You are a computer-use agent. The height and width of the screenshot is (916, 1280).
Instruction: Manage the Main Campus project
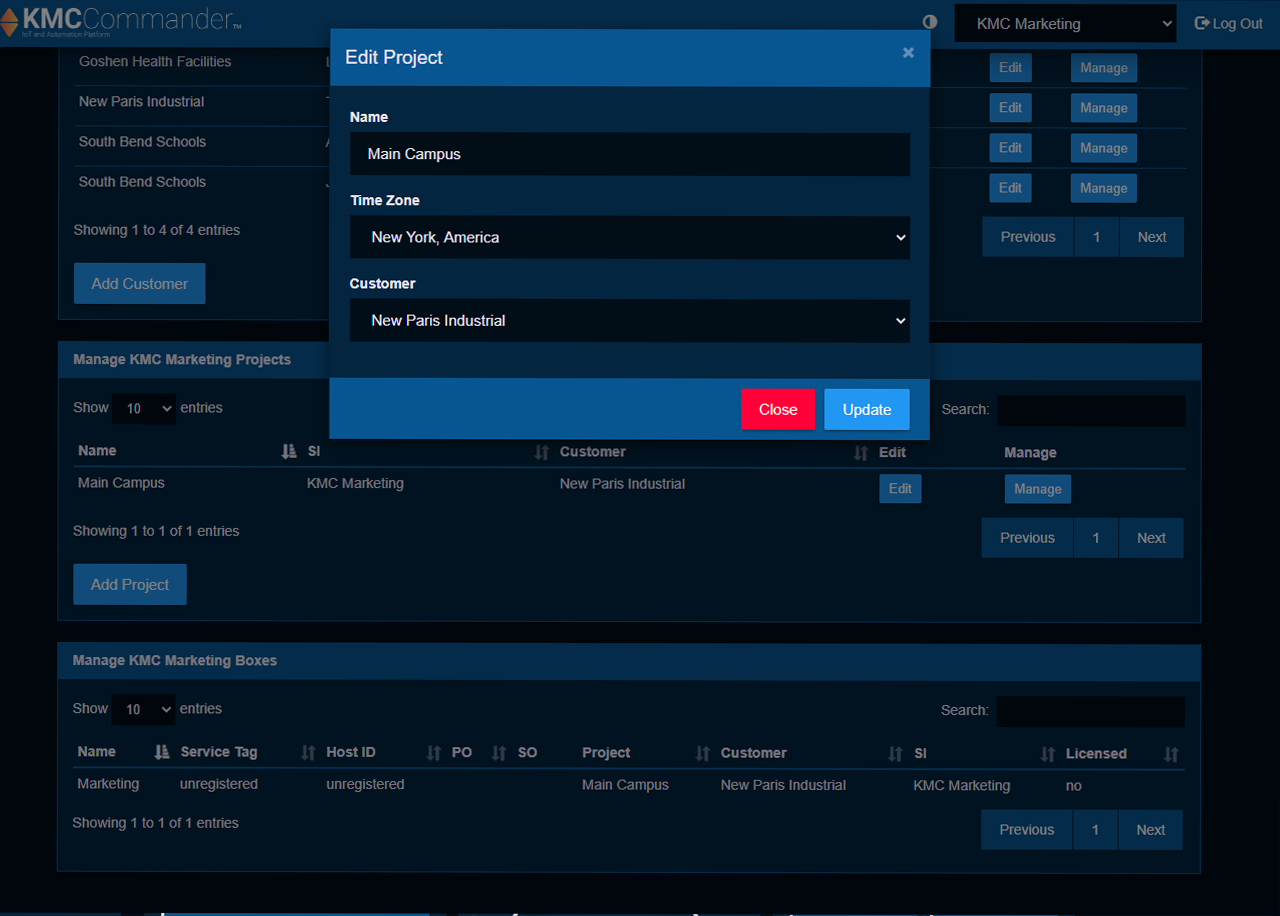(x=1038, y=489)
